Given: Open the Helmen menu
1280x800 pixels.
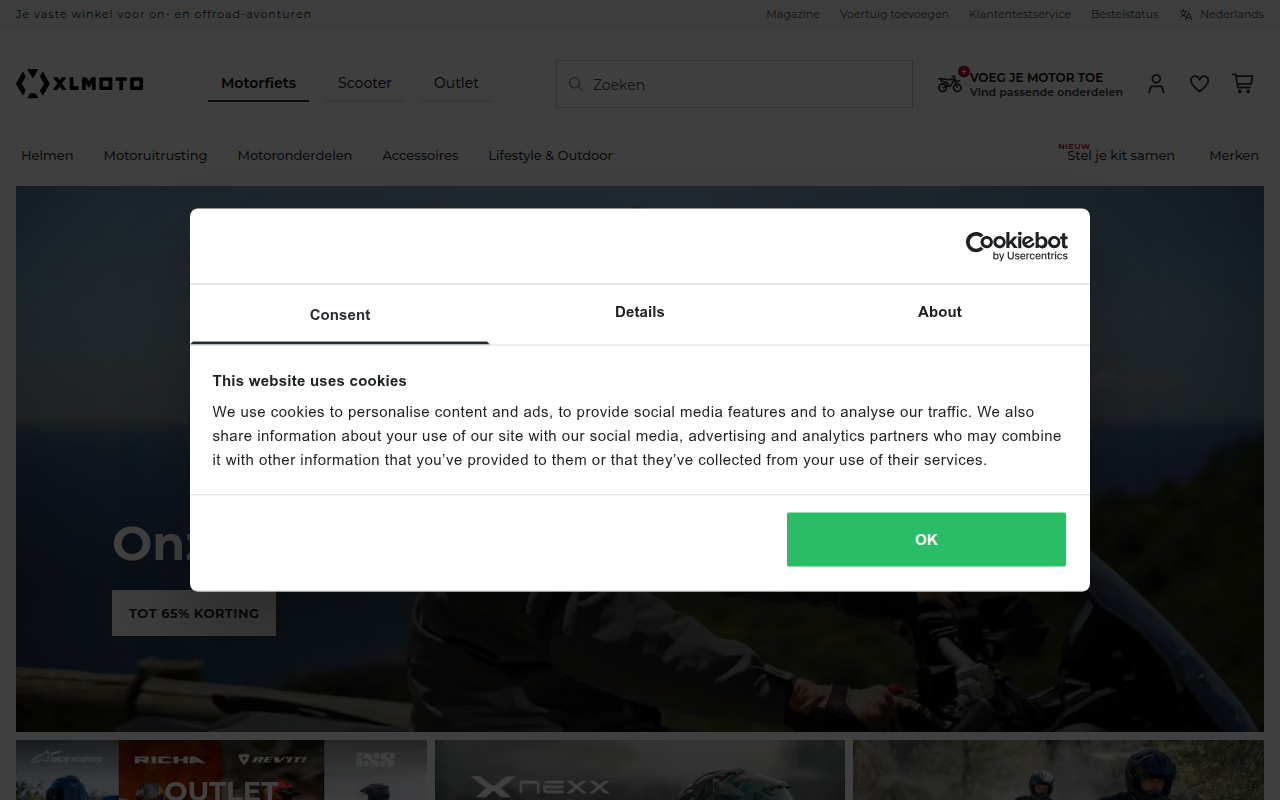Looking at the screenshot, I should tap(47, 155).
